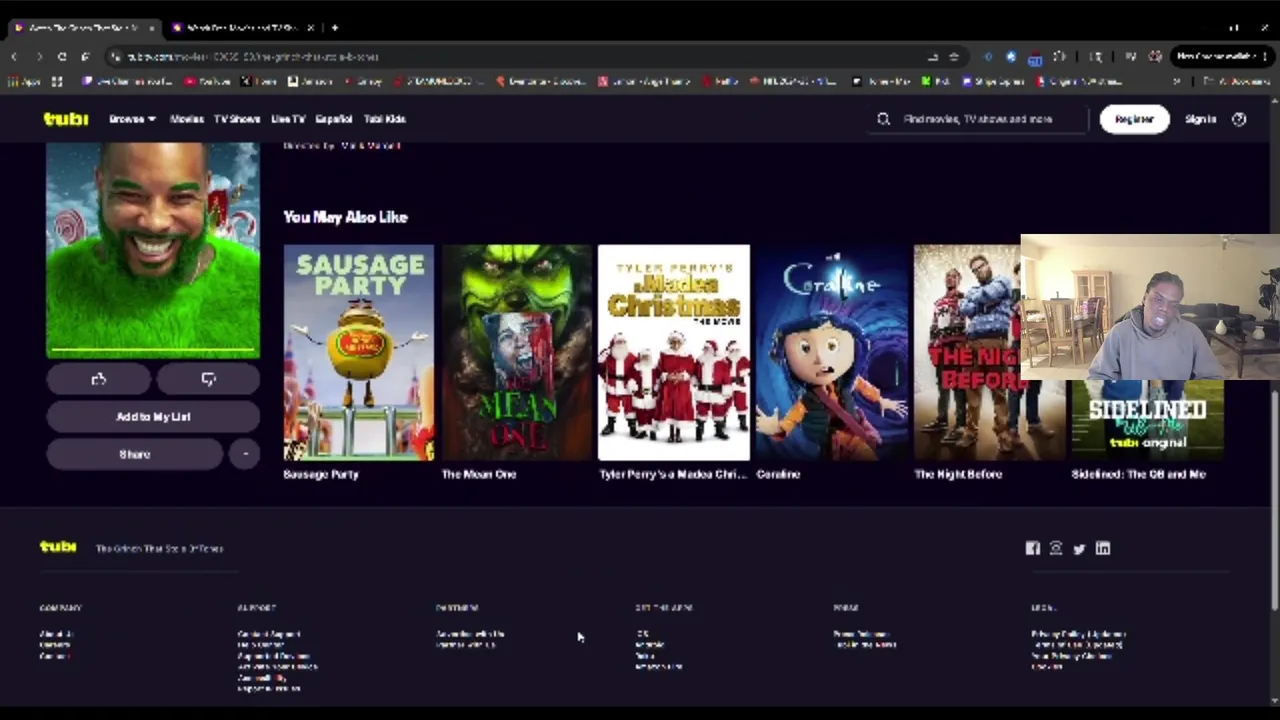Open the Tubi Kids nav item
Screen dimensions: 1280x720
384,119
